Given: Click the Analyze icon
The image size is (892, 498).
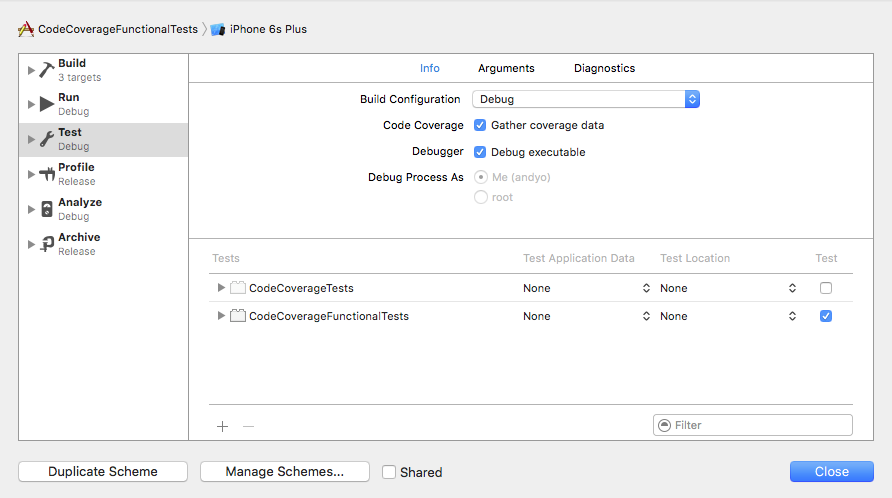Looking at the screenshot, I should (47, 209).
